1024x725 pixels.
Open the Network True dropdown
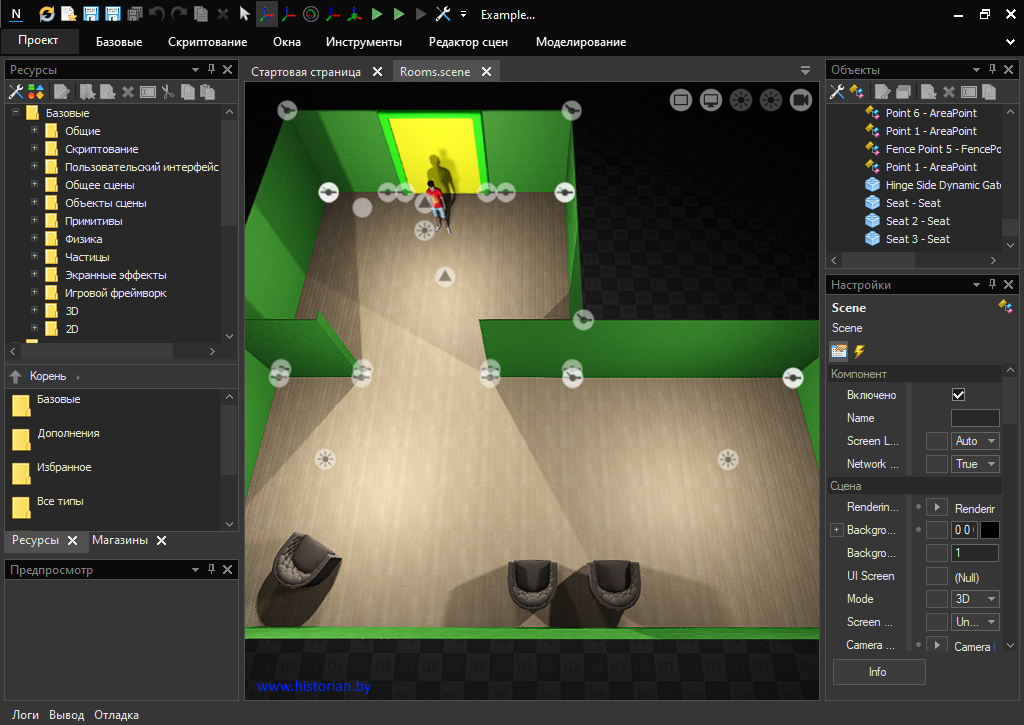pos(975,464)
